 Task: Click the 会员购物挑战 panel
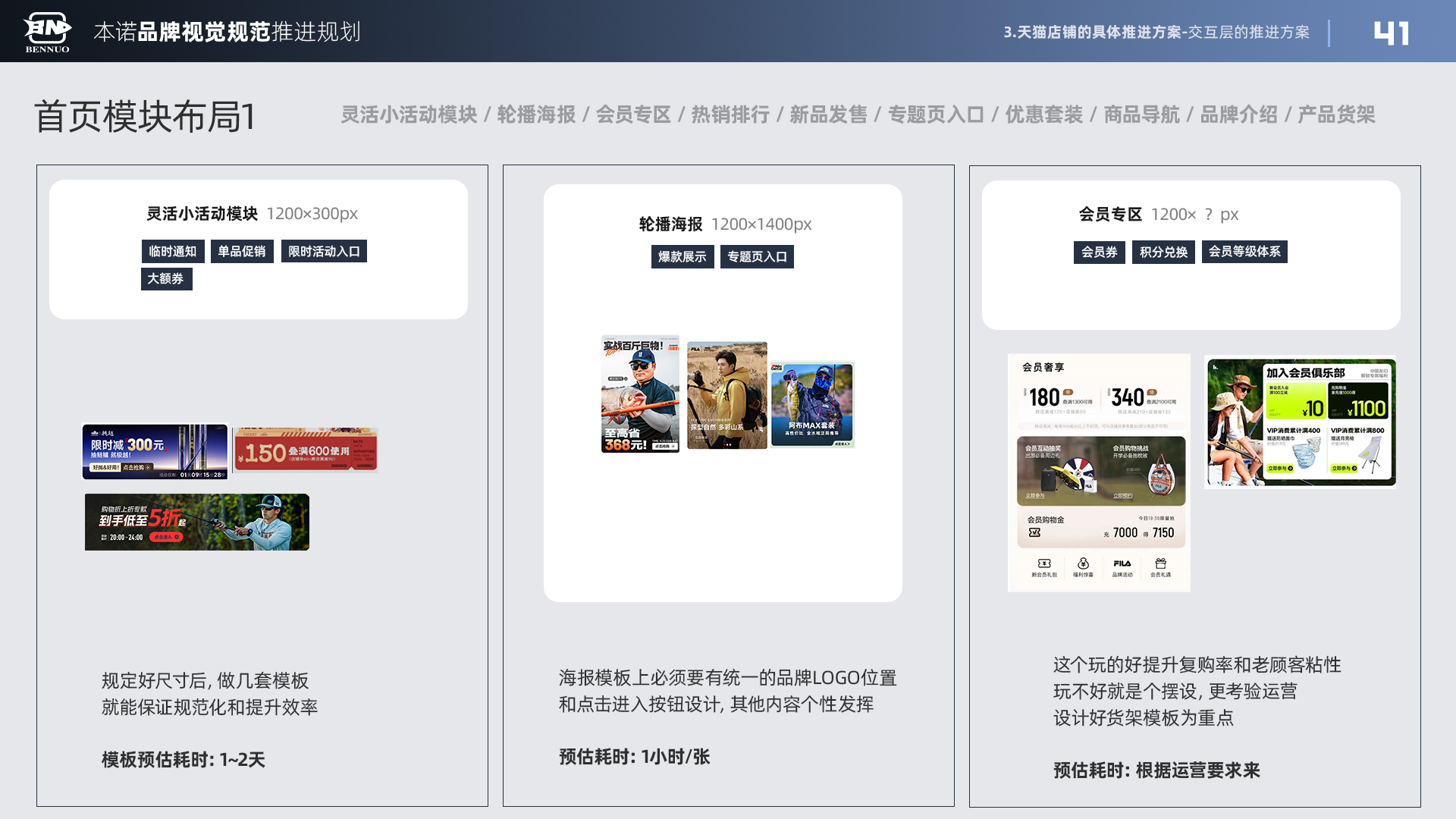click(x=1144, y=471)
